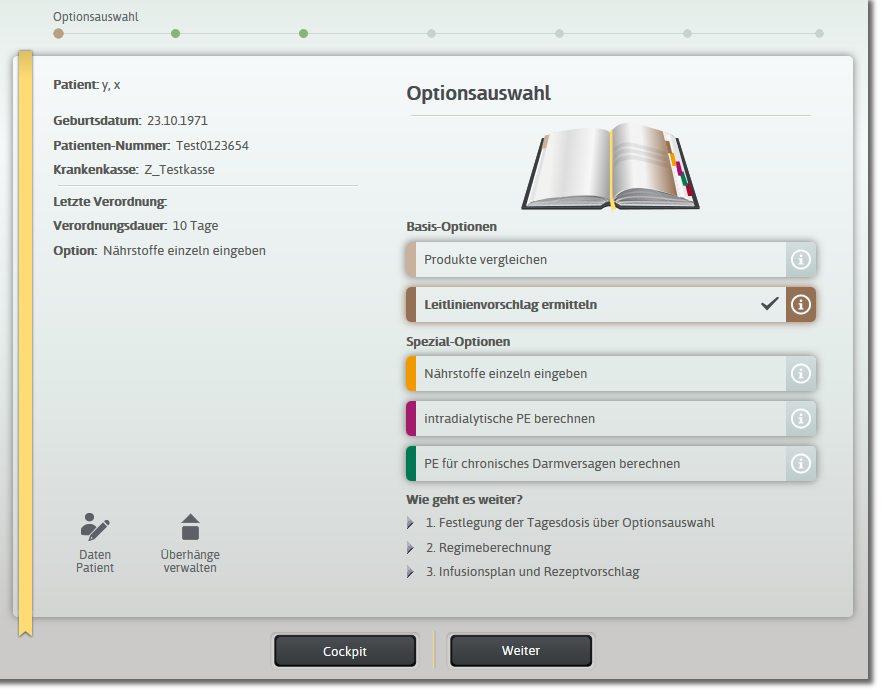This screenshot has height=694, width=883.
Task: Click third green progress step dot
Action: tap(304, 34)
